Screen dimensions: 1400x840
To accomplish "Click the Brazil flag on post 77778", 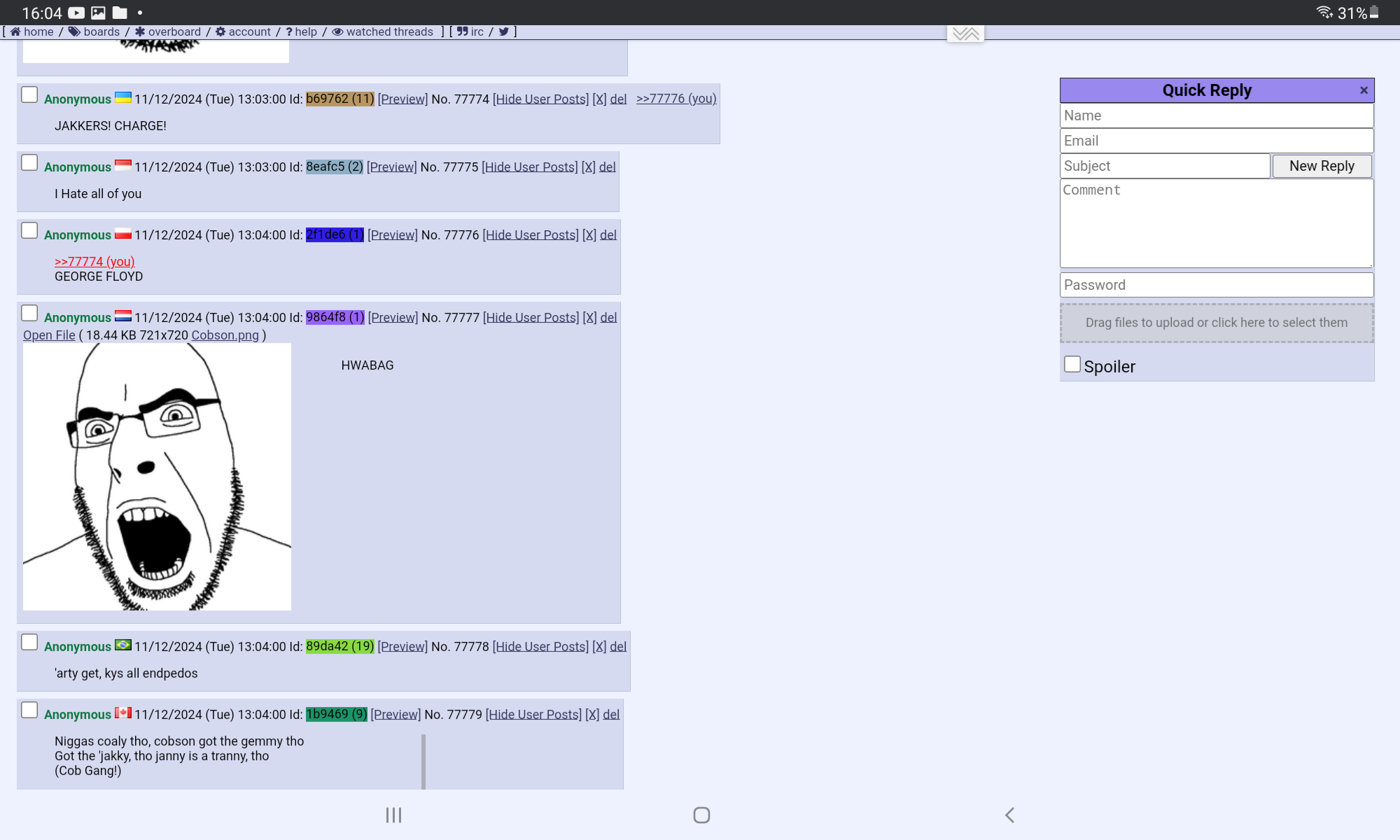I will coord(123,645).
